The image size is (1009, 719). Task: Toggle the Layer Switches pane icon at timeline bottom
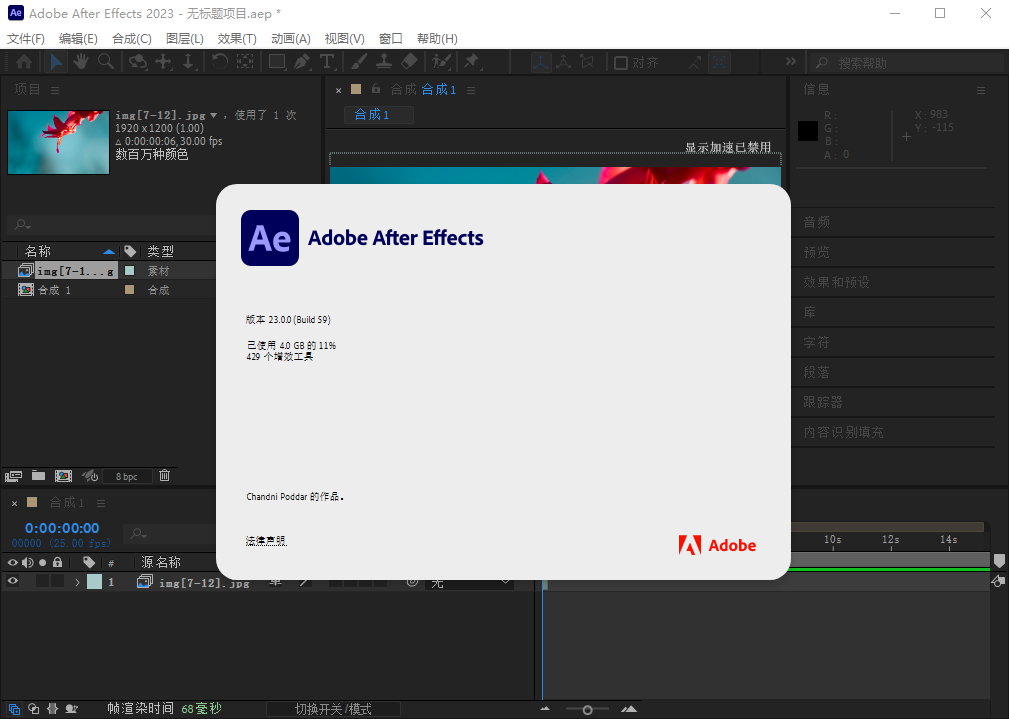pyautogui.click(x=14, y=709)
